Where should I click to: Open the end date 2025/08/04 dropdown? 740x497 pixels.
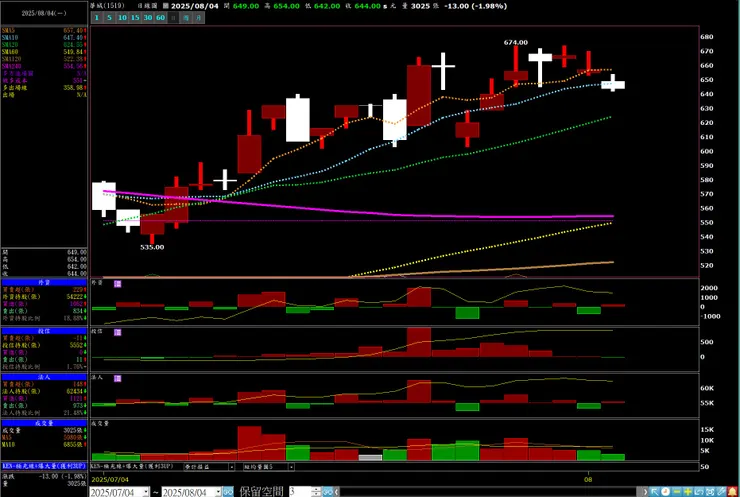click(218, 492)
